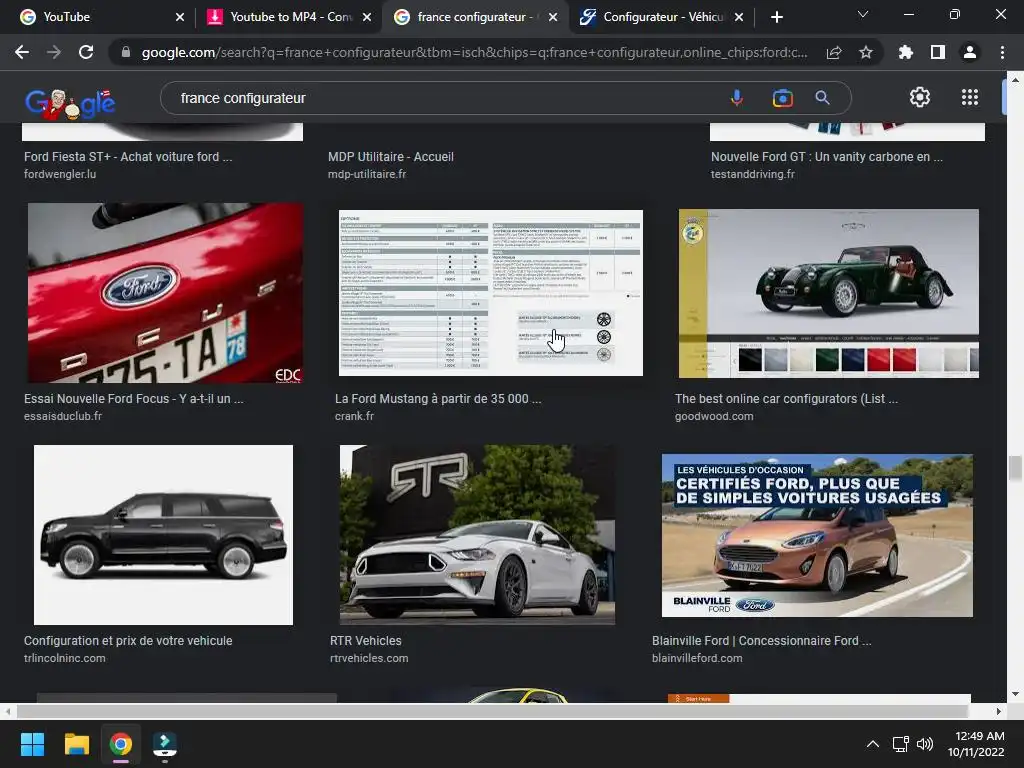Close the Youtube to MP4 tab
This screenshot has height=768, width=1024.
367,17
